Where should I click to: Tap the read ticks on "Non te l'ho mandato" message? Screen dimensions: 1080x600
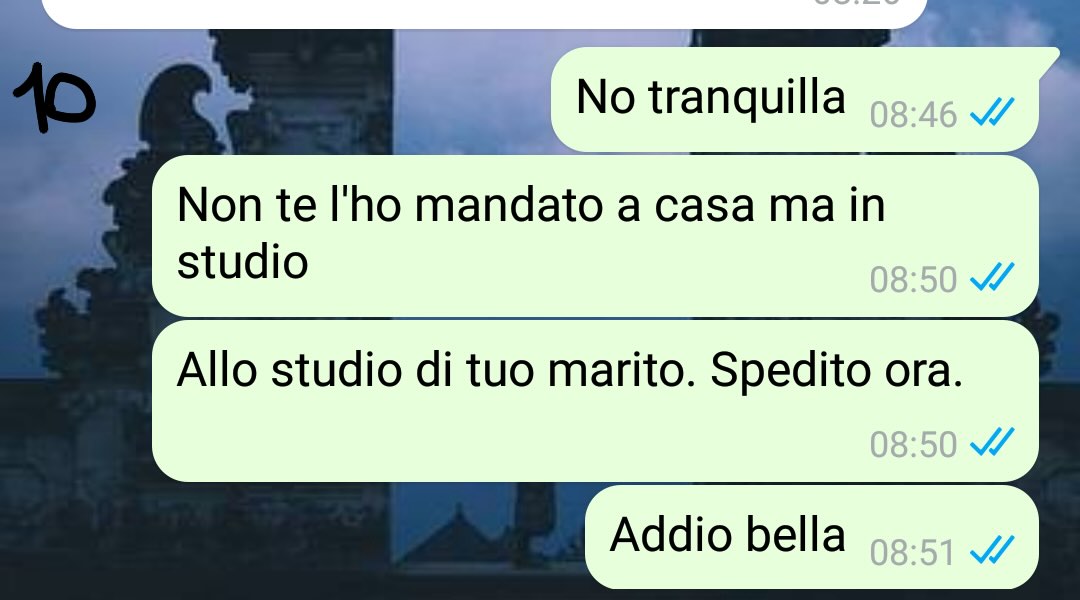992,278
